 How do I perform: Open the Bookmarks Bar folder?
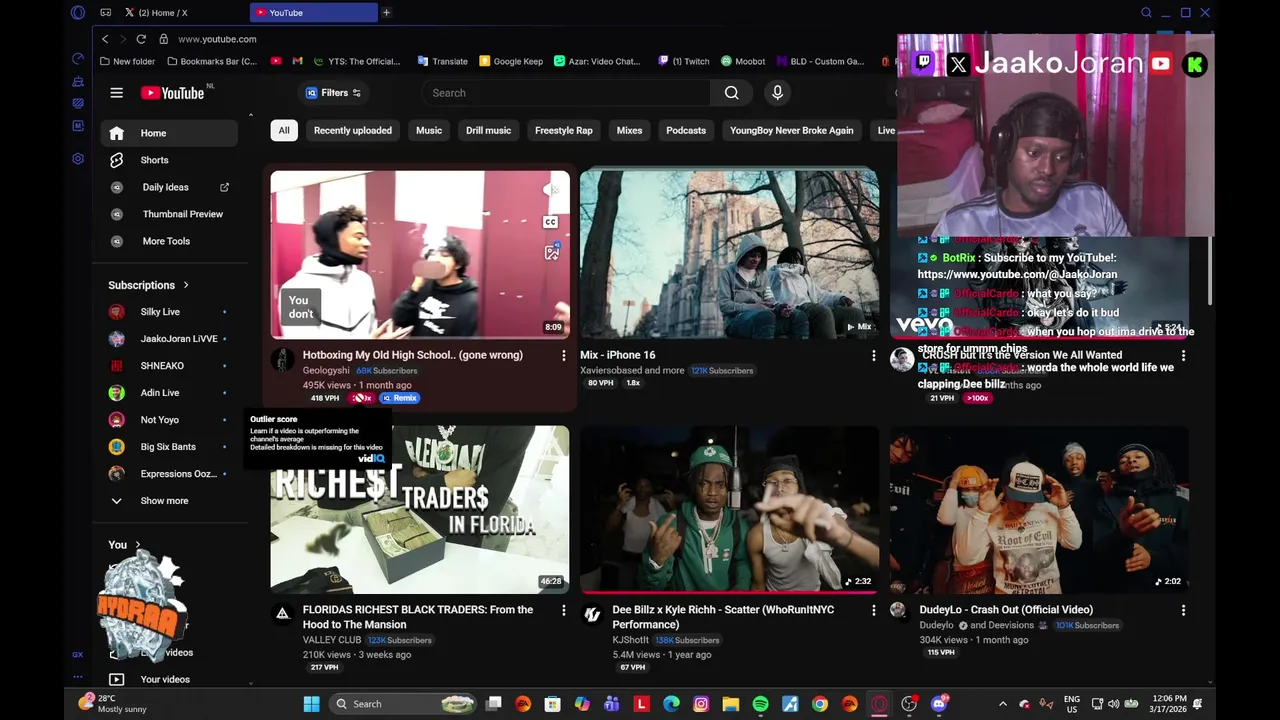pos(212,61)
